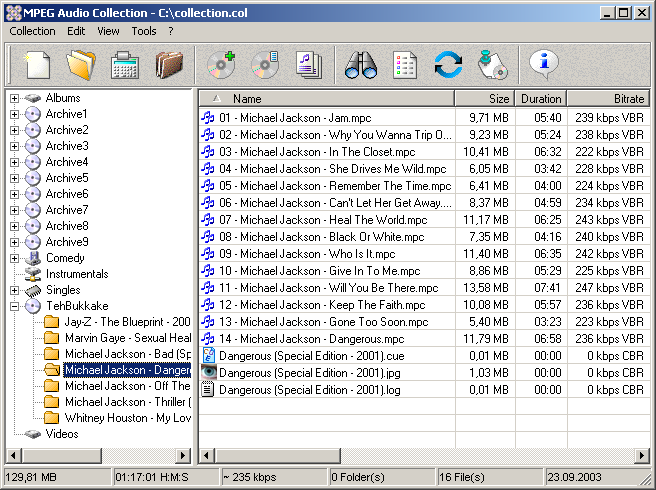Click the blue refresh arrows icon

(x=448, y=65)
